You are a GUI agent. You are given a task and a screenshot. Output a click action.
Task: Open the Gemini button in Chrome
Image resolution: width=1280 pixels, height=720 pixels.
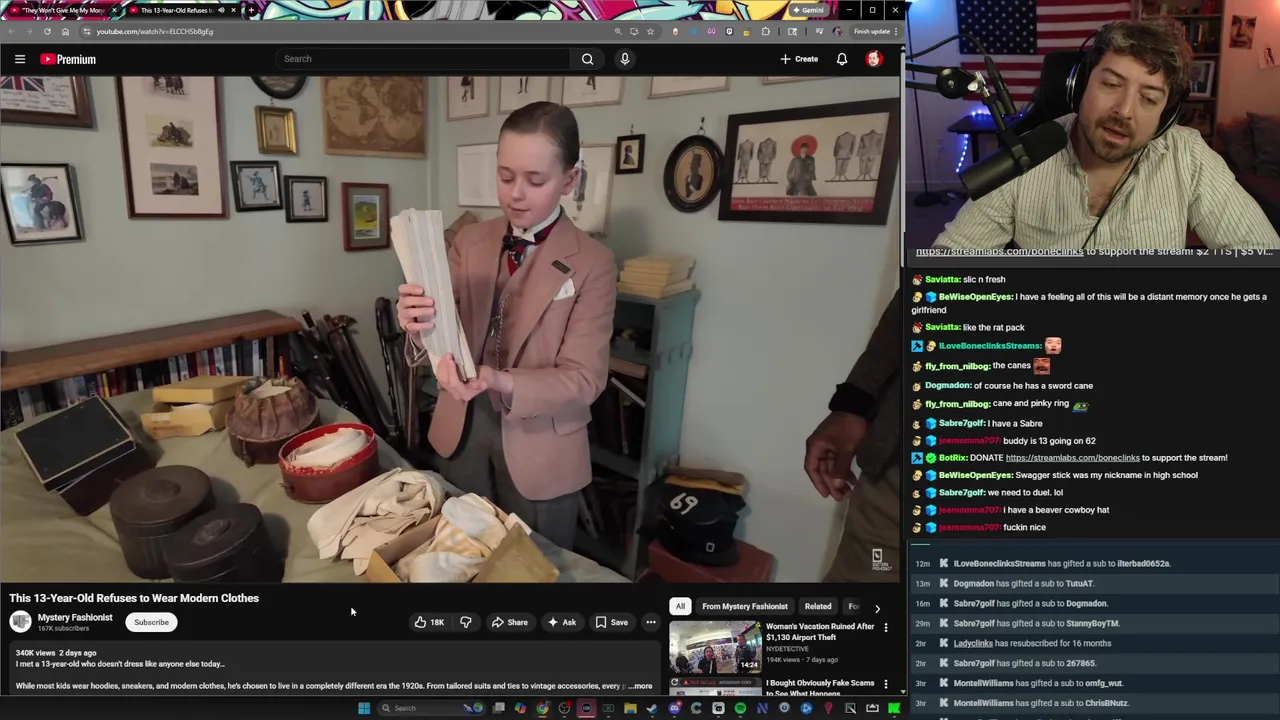coord(808,10)
